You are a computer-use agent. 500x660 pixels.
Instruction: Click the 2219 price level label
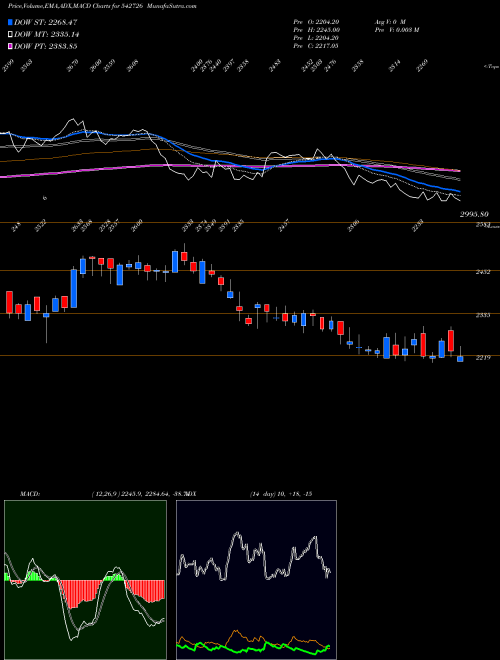pos(482,357)
